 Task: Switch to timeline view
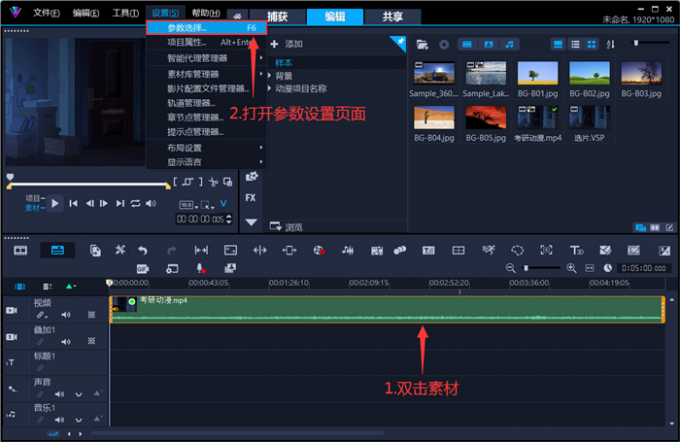(x=57, y=250)
